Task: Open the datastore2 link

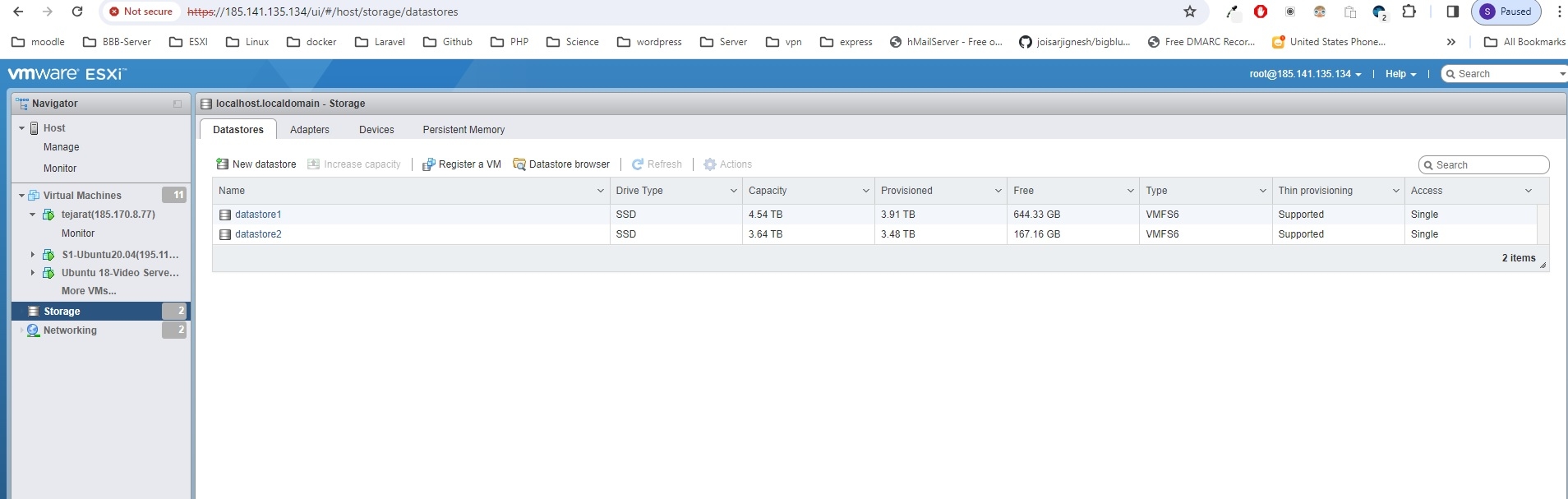Action: (x=258, y=234)
